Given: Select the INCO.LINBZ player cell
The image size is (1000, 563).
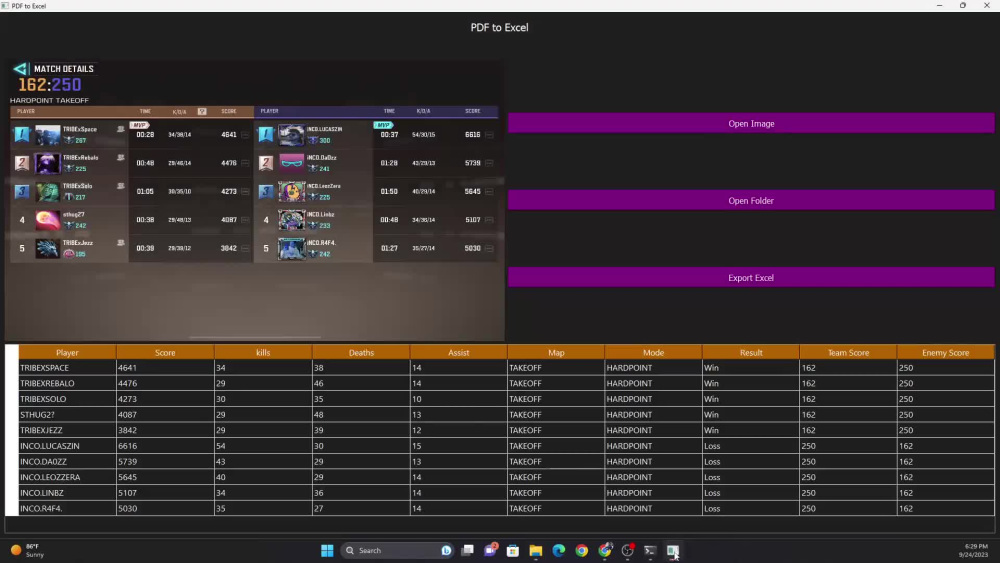Looking at the screenshot, I should pyautogui.click(x=67, y=493).
